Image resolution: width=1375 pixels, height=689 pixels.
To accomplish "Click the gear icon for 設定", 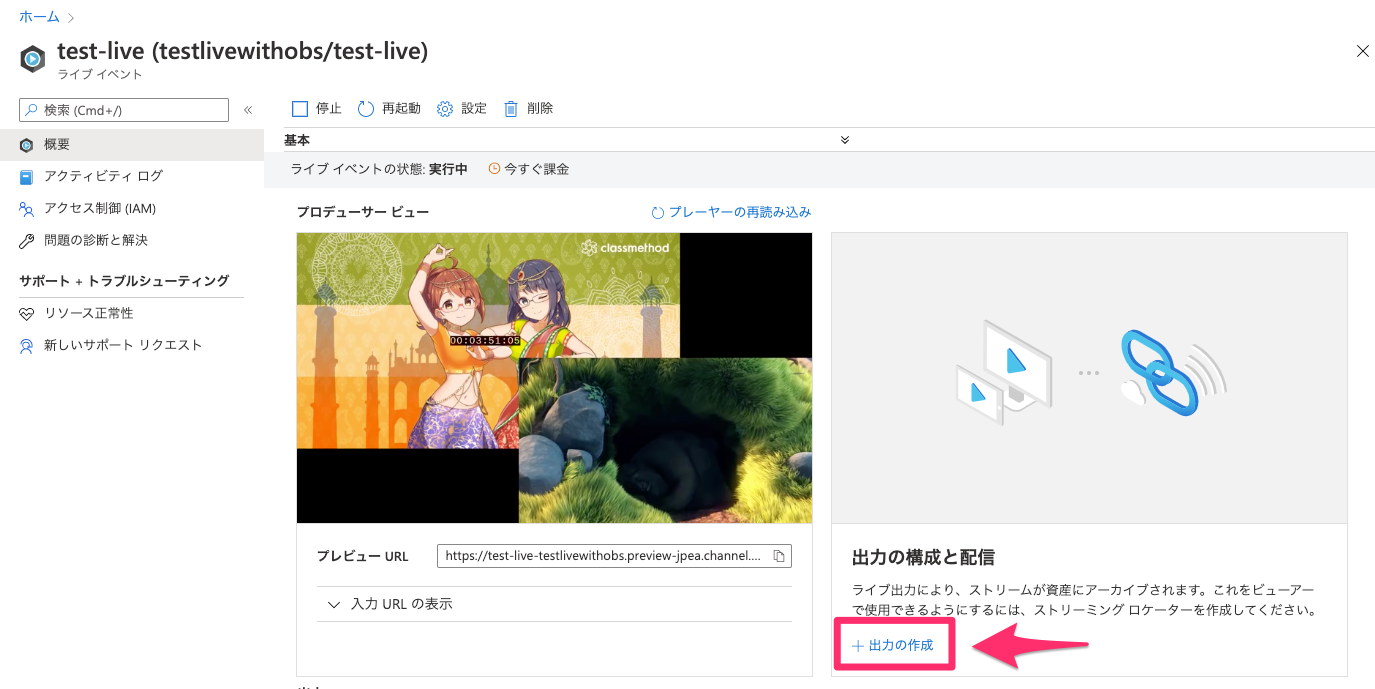I will (x=445, y=108).
